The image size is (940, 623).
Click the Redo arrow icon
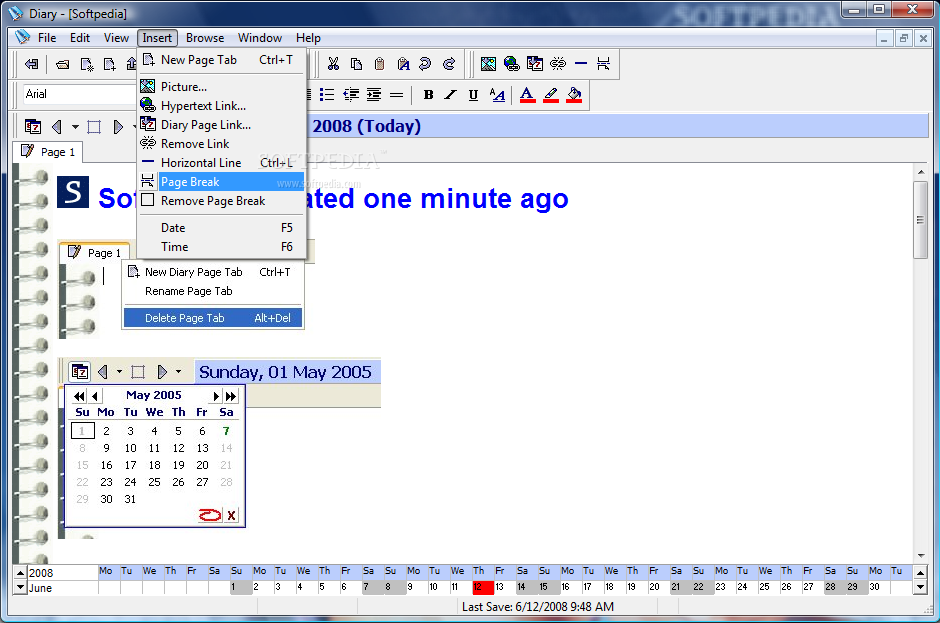[449, 64]
